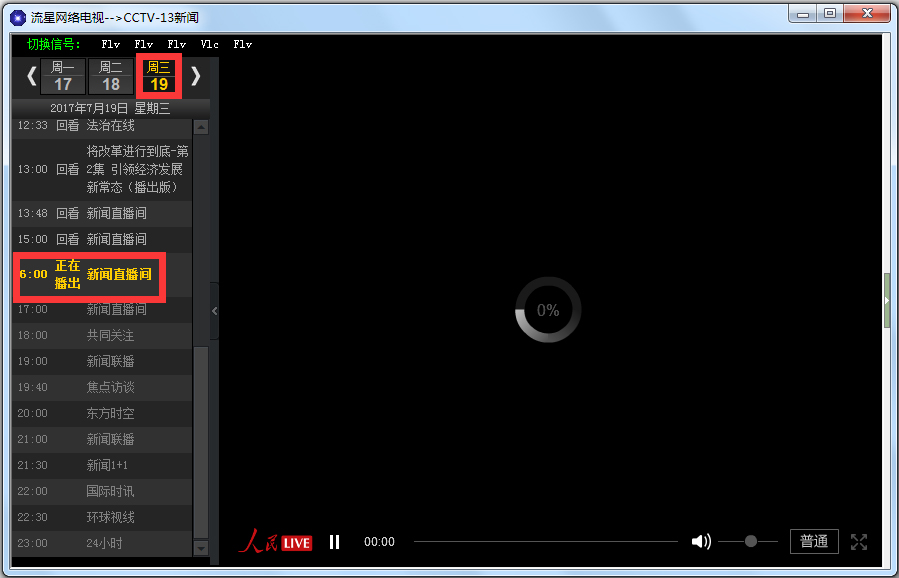Select the 周三 19 schedule tab
The image size is (899, 578).
click(158, 76)
